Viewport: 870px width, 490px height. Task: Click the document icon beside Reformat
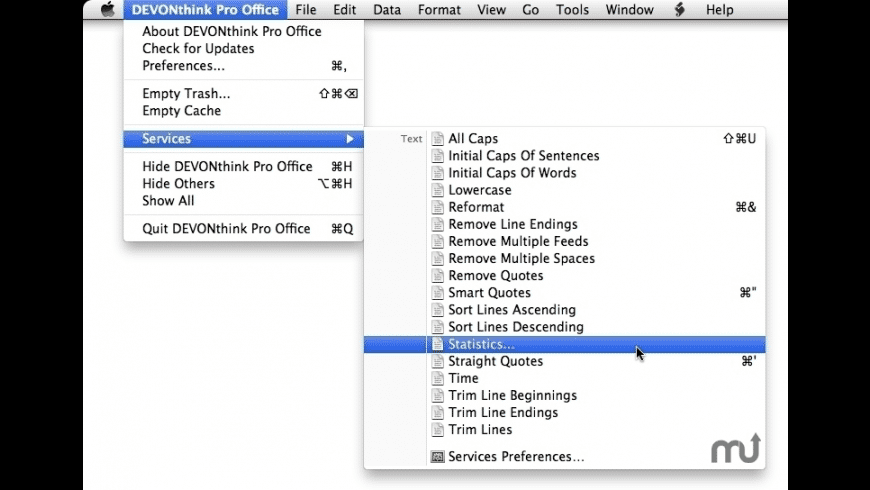click(437, 207)
